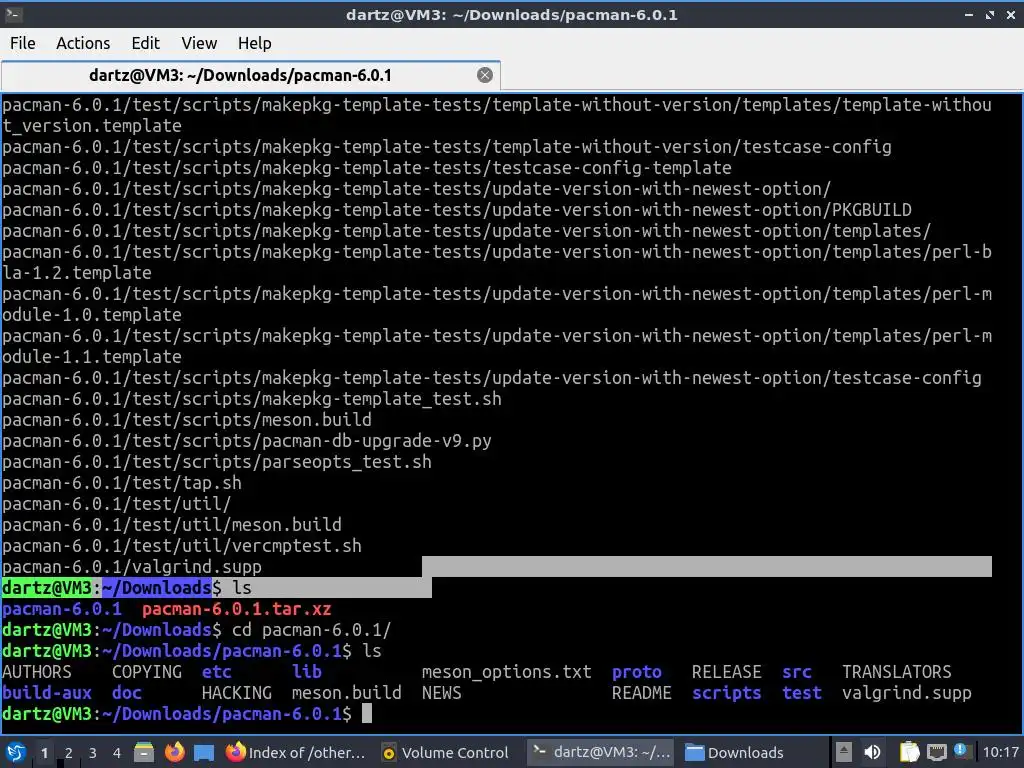Click the terminal cursor at the last prompt

[367, 714]
